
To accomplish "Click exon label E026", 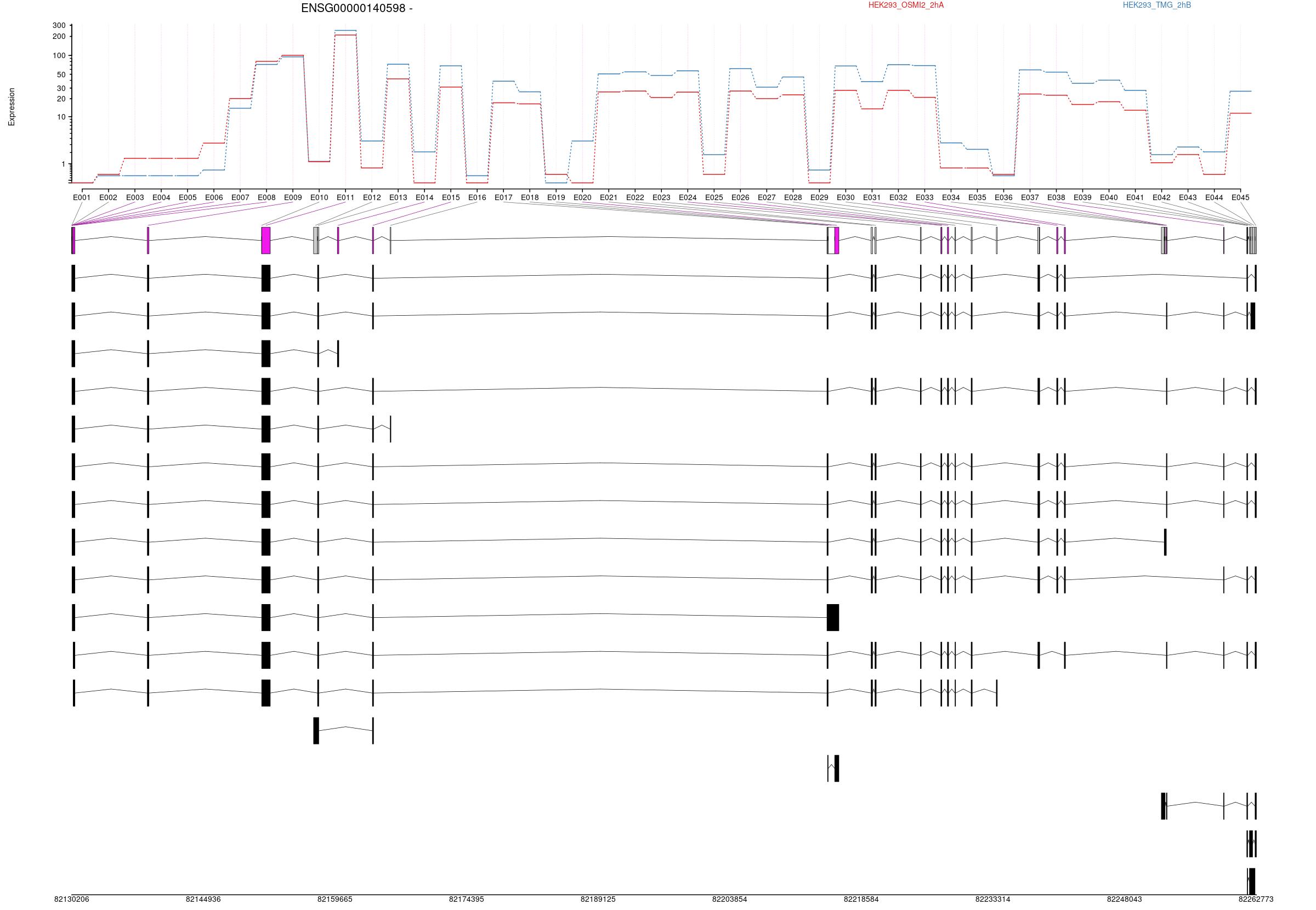I will [x=740, y=198].
